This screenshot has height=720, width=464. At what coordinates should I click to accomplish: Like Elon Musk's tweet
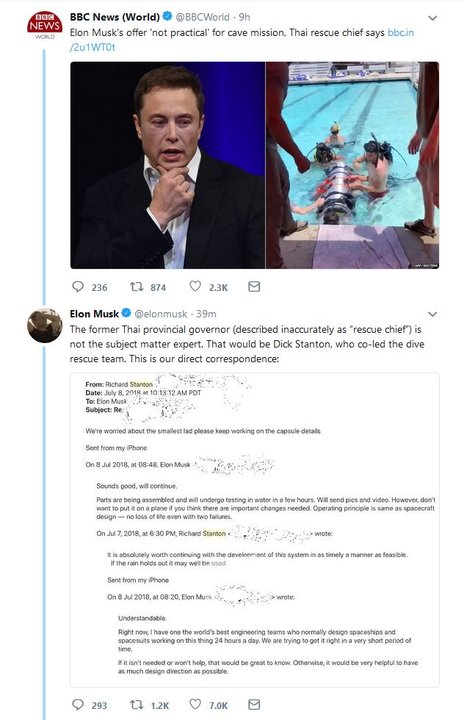(x=195, y=704)
